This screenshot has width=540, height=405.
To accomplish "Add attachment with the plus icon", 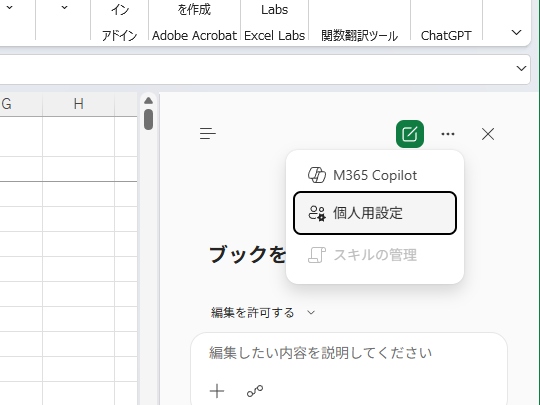I will click(x=217, y=391).
